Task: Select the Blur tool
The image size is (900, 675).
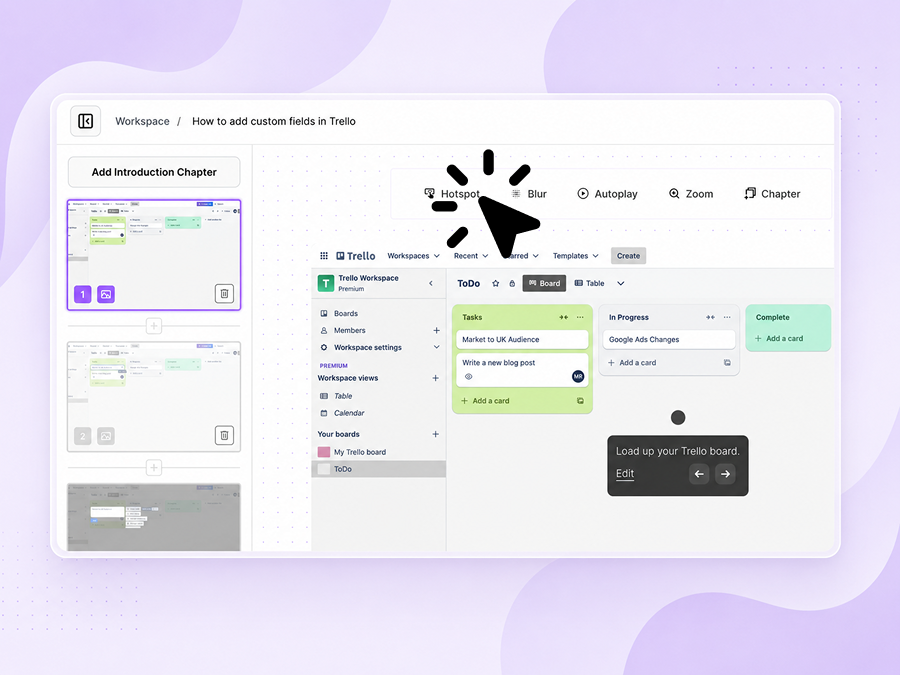Action: tap(529, 194)
